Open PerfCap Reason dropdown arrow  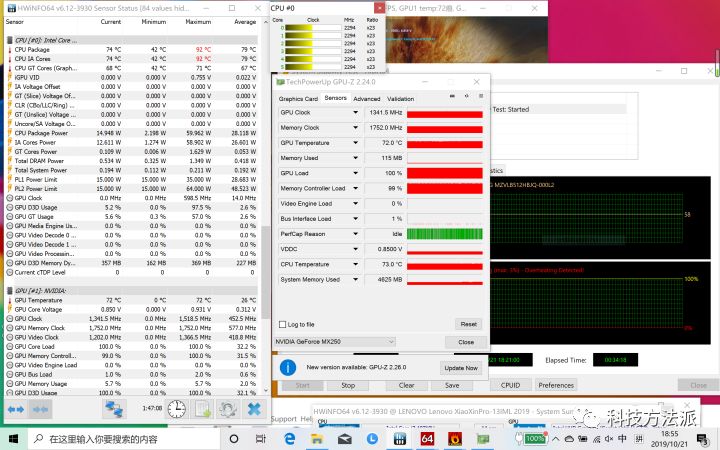click(x=355, y=234)
